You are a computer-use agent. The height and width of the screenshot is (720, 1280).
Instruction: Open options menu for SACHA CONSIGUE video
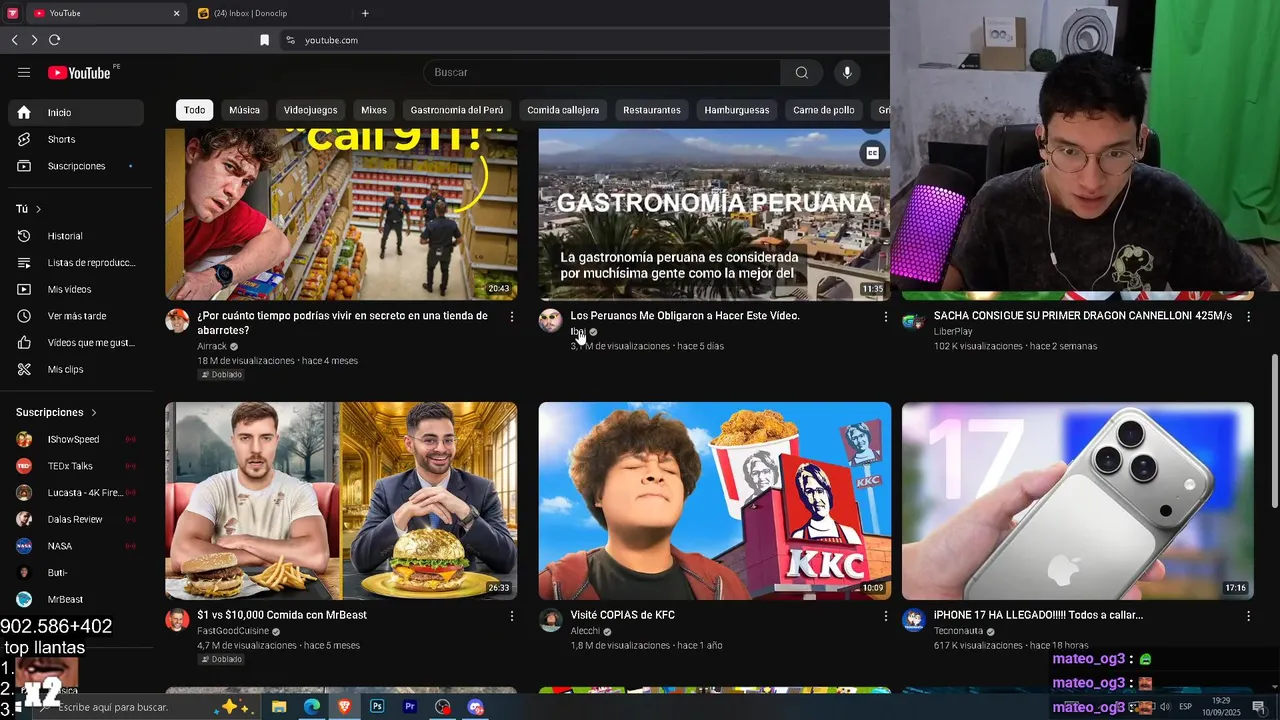coord(1248,316)
